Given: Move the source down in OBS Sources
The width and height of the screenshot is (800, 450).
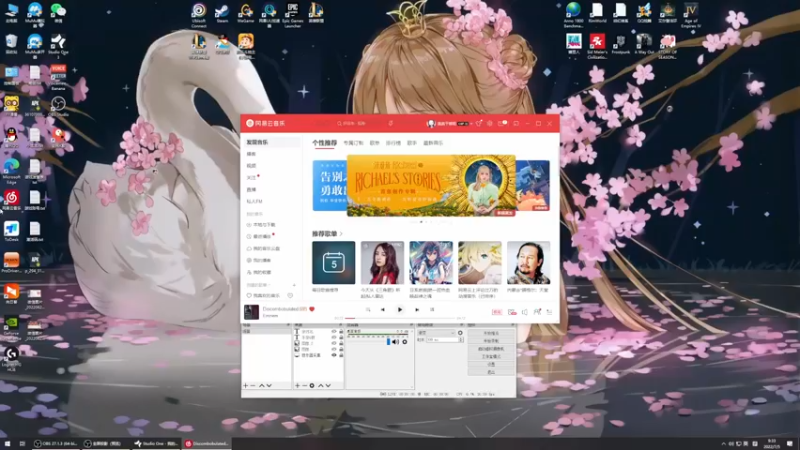Looking at the screenshot, I should pyautogui.click(x=328, y=386).
